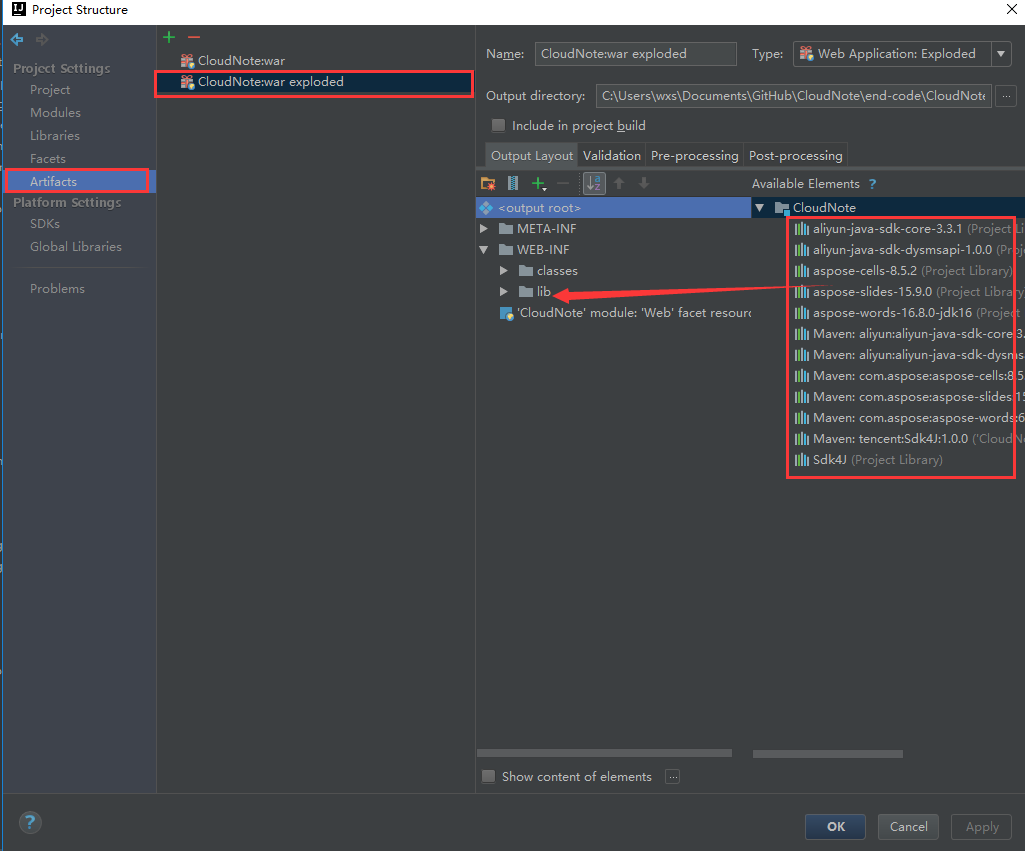The height and width of the screenshot is (851, 1025).
Task: Open Libraries settings section
Action: tap(55, 135)
